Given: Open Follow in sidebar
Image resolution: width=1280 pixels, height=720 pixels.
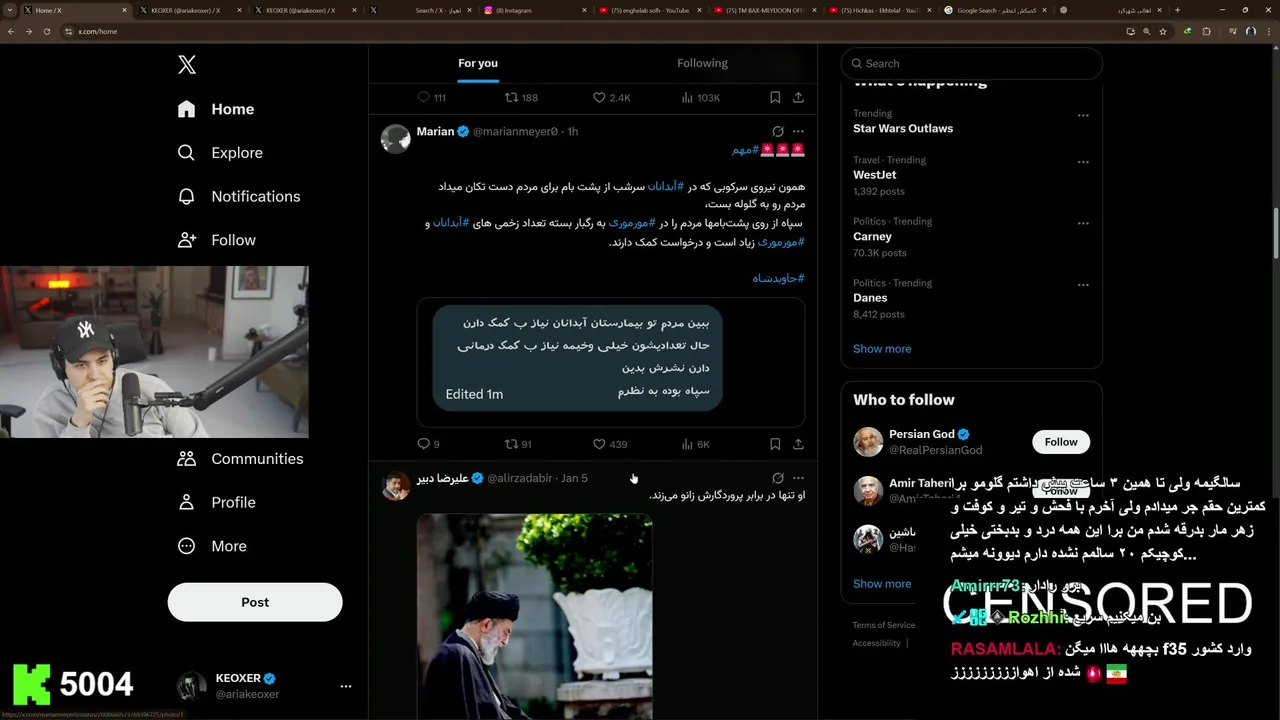Looking at the screenshot, I should (217, 240).
